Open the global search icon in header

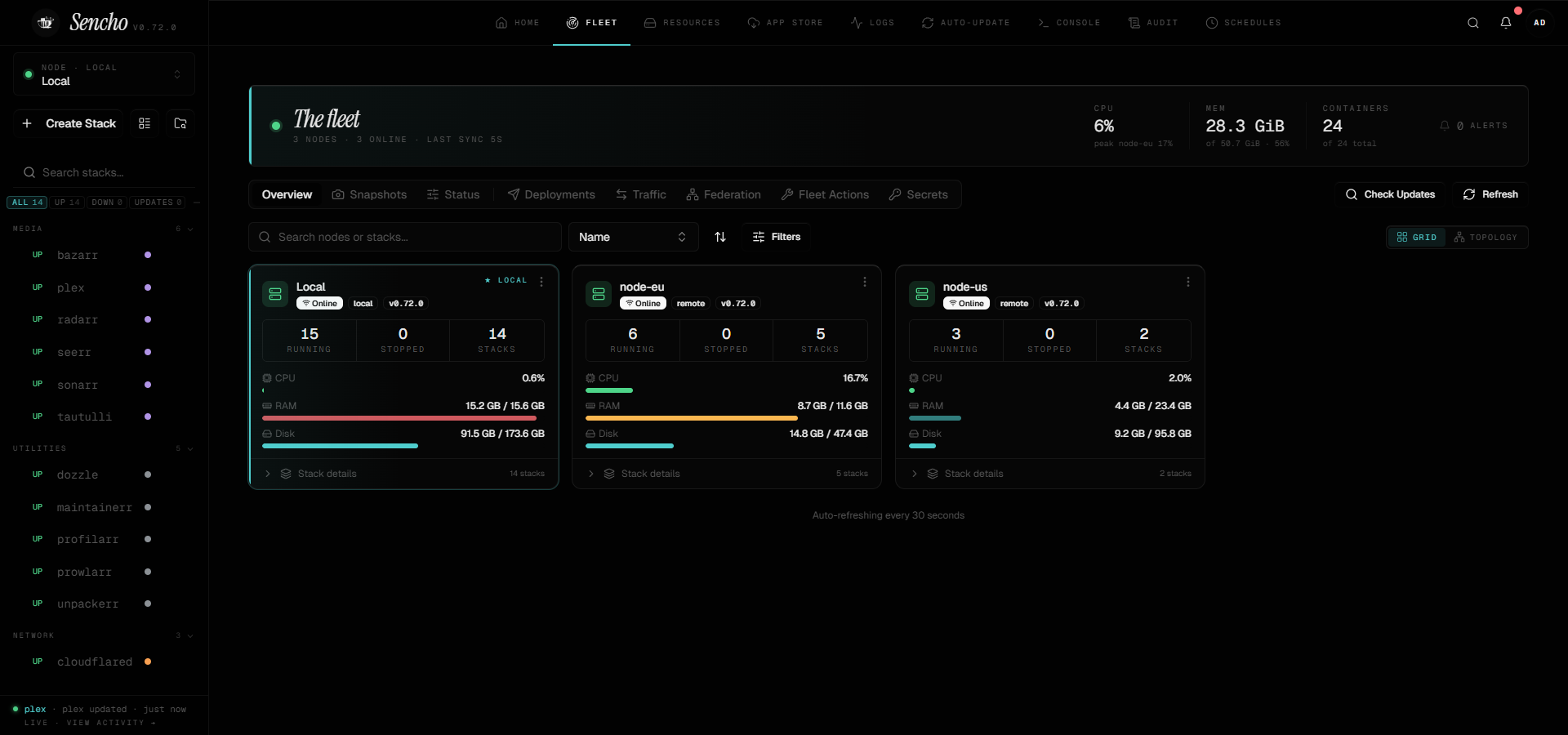1473,23
